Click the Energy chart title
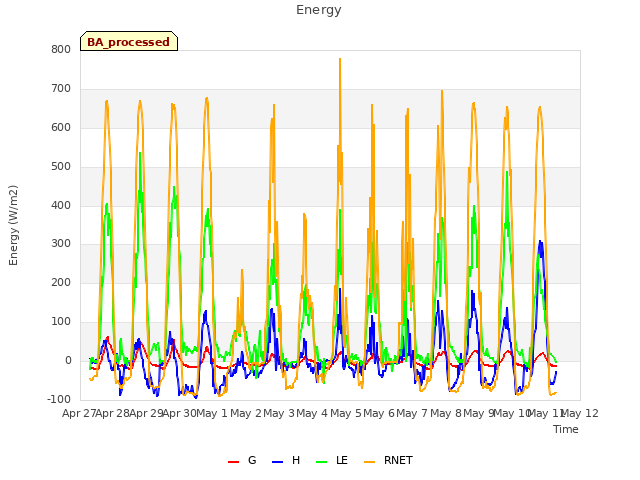This screenshot has height=480, width=640. [x=319, y=10]
